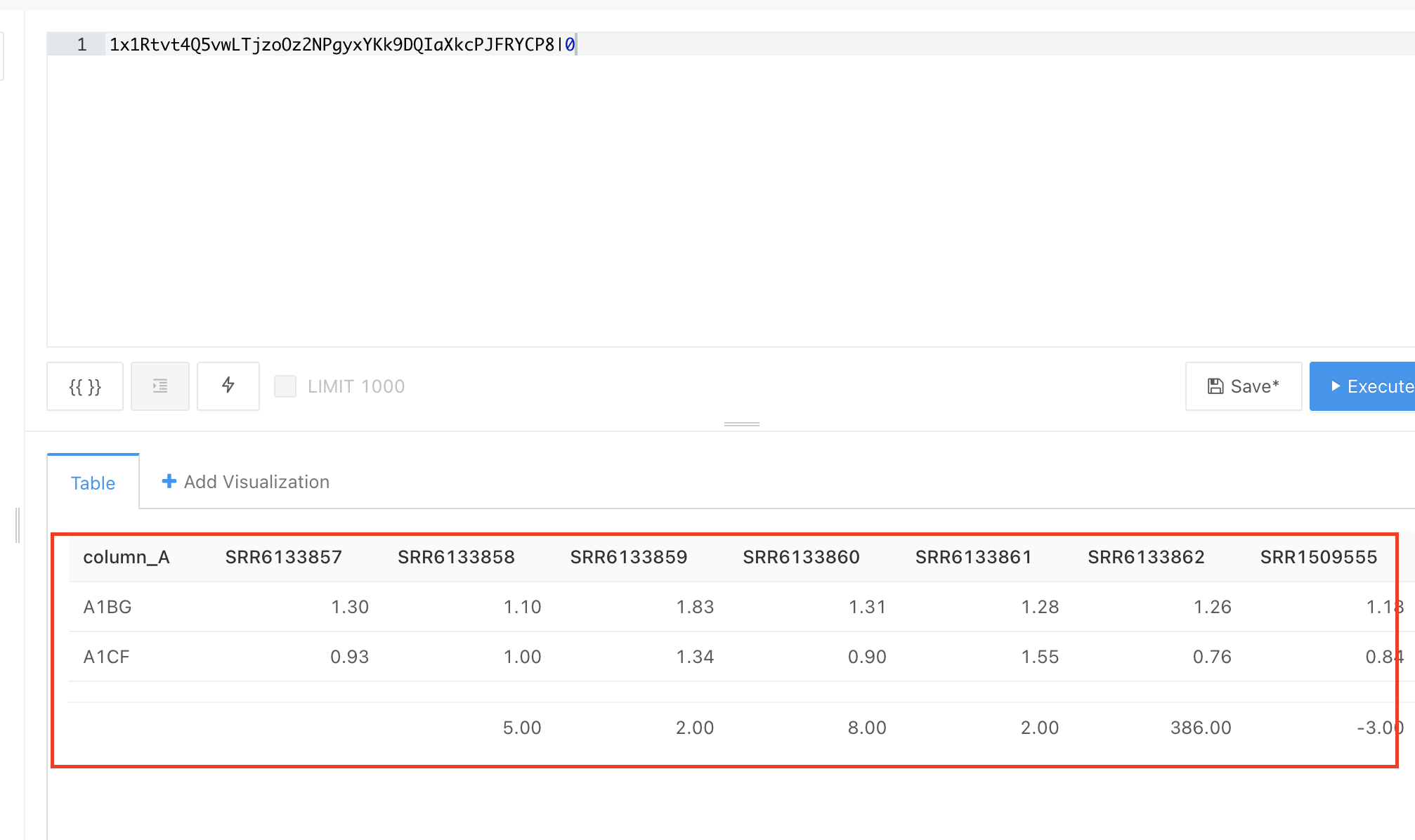
Task: Click the Execute button
Action: pos(1370,386)
